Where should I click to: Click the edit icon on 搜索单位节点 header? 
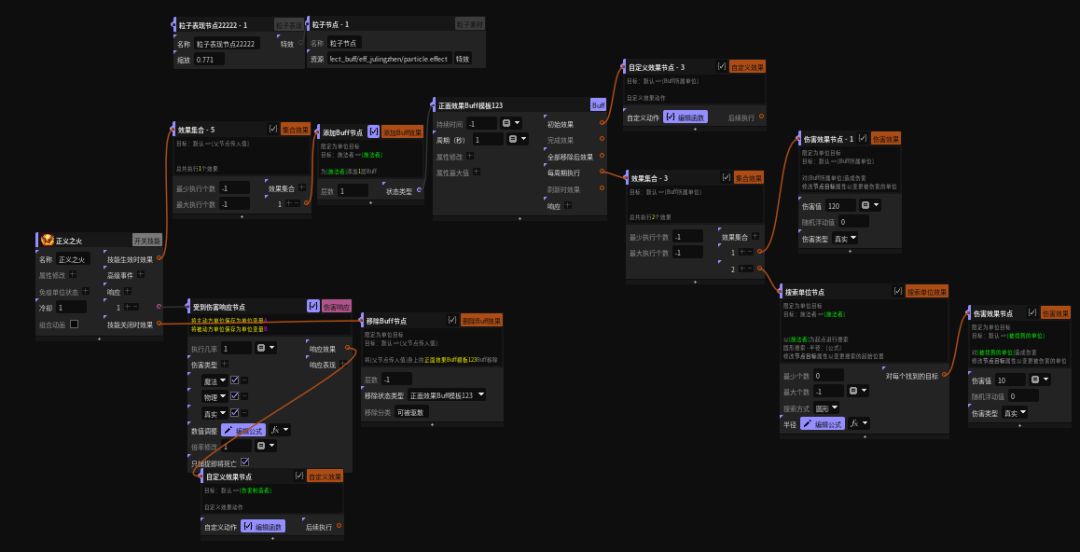897,292
